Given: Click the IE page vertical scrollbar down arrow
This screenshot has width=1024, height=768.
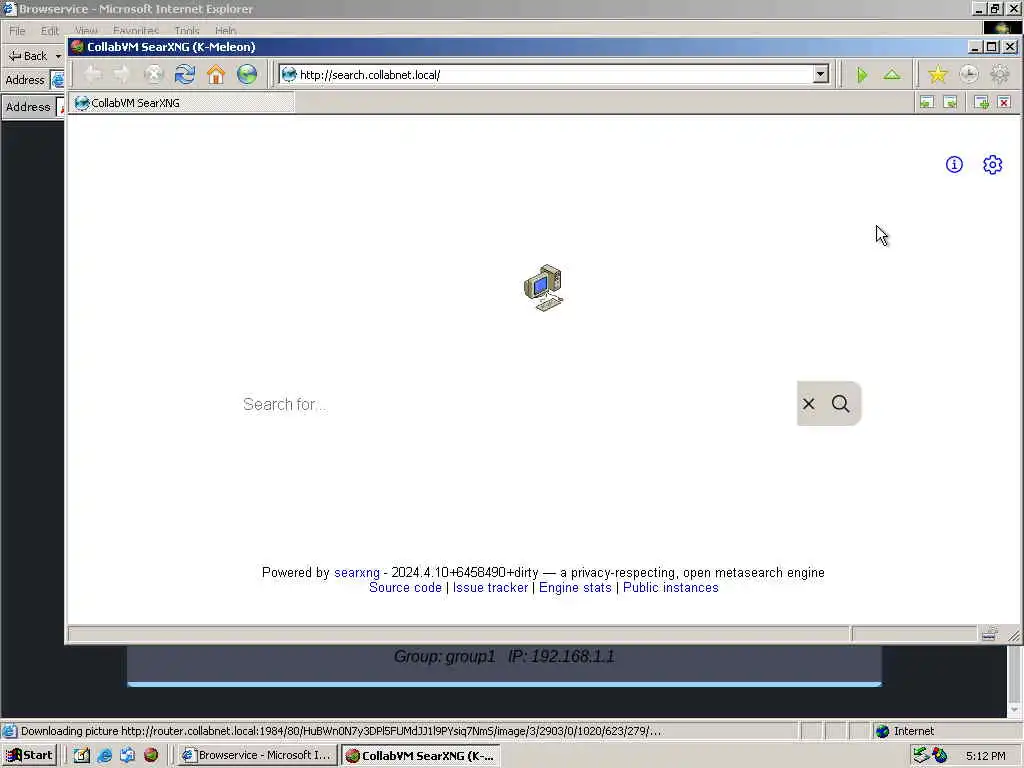Looking at the screenshot, I should [x=1014, y=709].
